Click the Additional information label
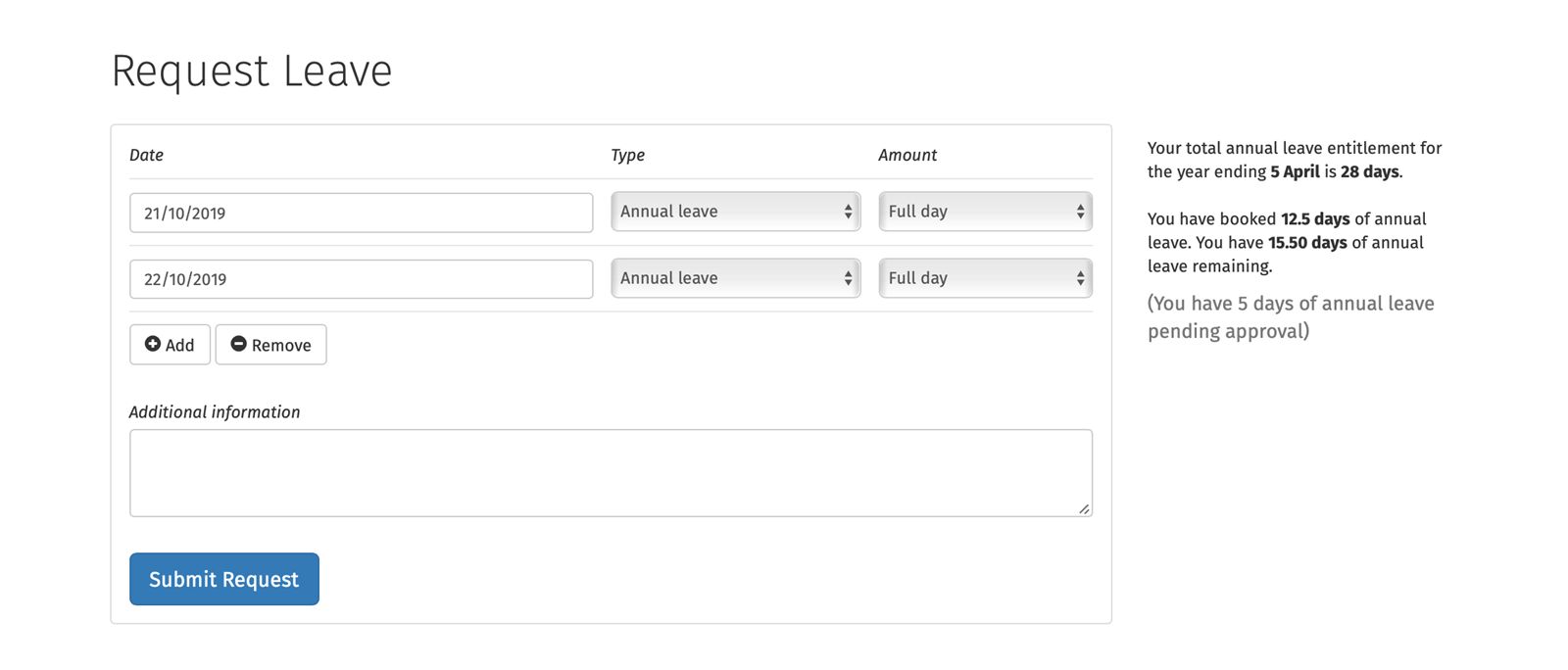Viewport: 1568px width, 670px height. pyautogui.click(x=215, y=412)
